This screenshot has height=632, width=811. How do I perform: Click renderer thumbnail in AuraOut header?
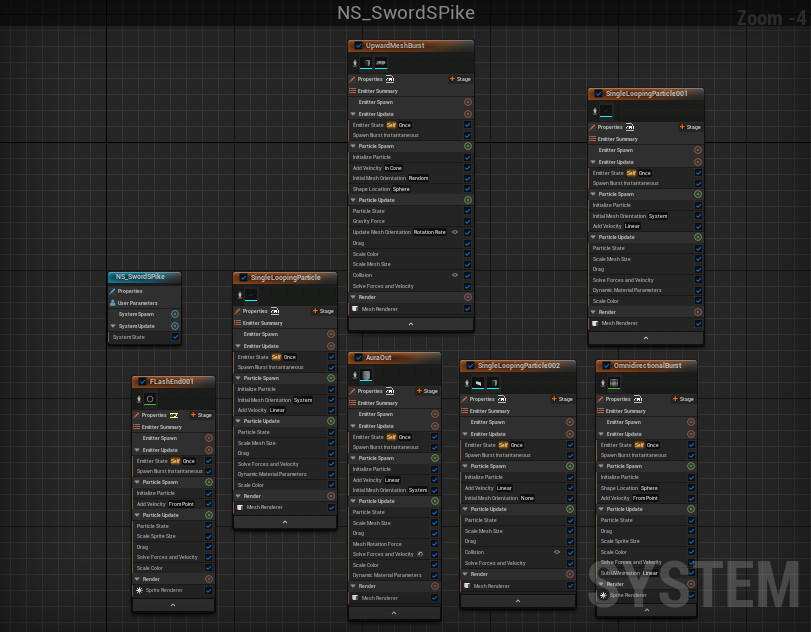point(366,376)
